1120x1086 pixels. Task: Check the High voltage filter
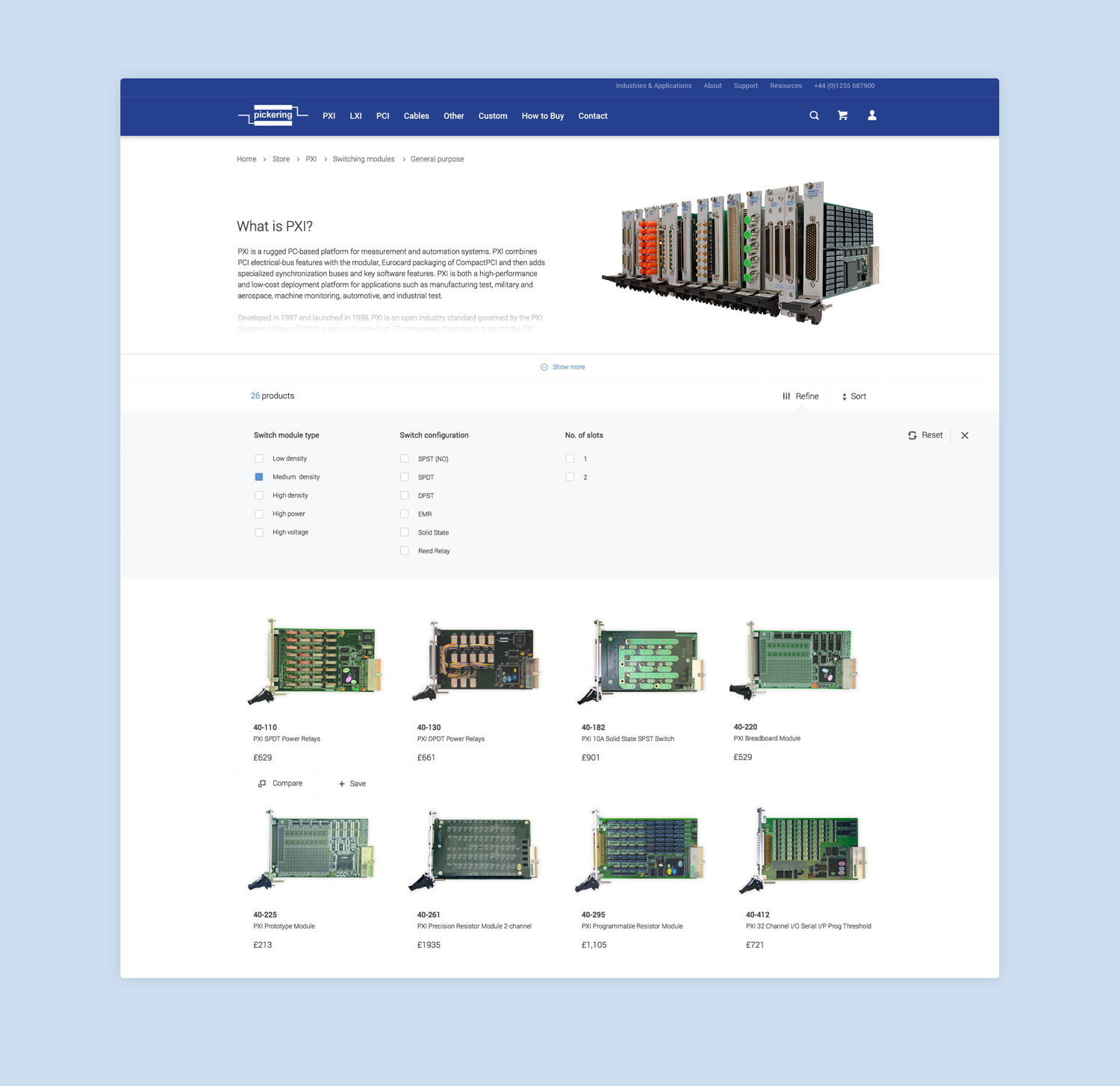pyautogui.click(x=259, y=532)
